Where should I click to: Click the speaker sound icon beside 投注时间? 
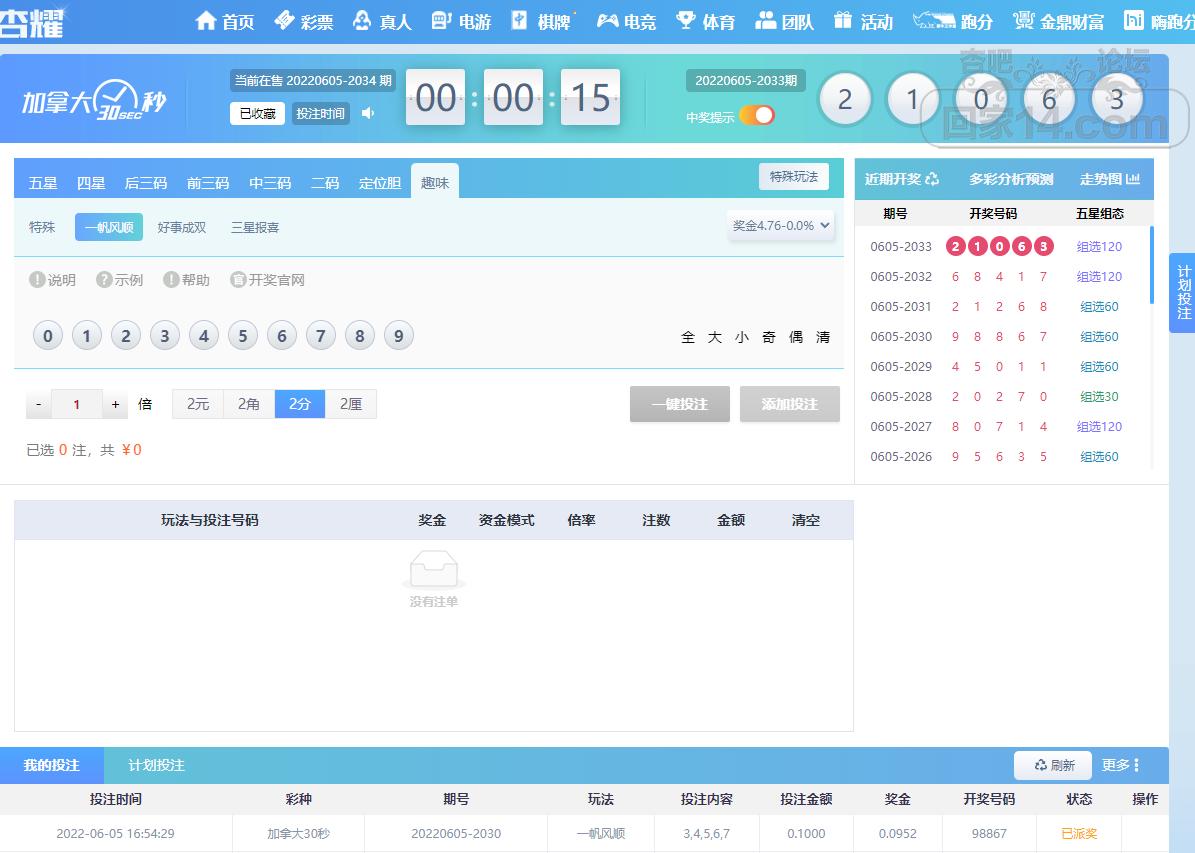(x=368, y=113)
